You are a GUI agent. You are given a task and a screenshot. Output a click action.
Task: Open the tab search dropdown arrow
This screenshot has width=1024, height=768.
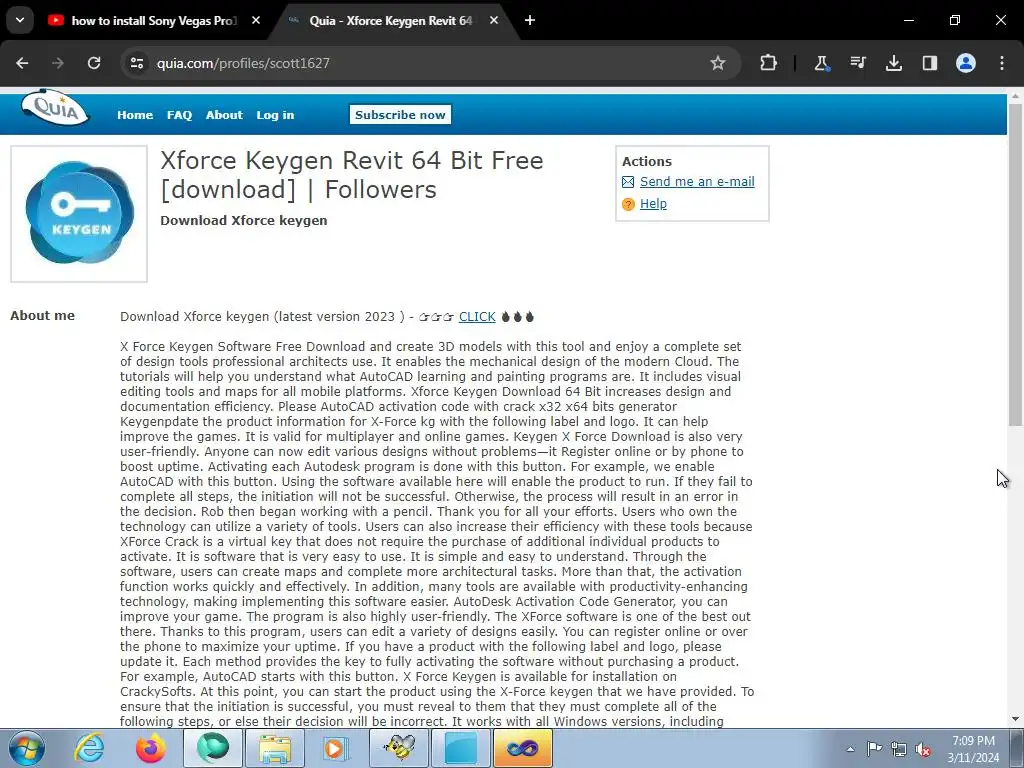20,20
